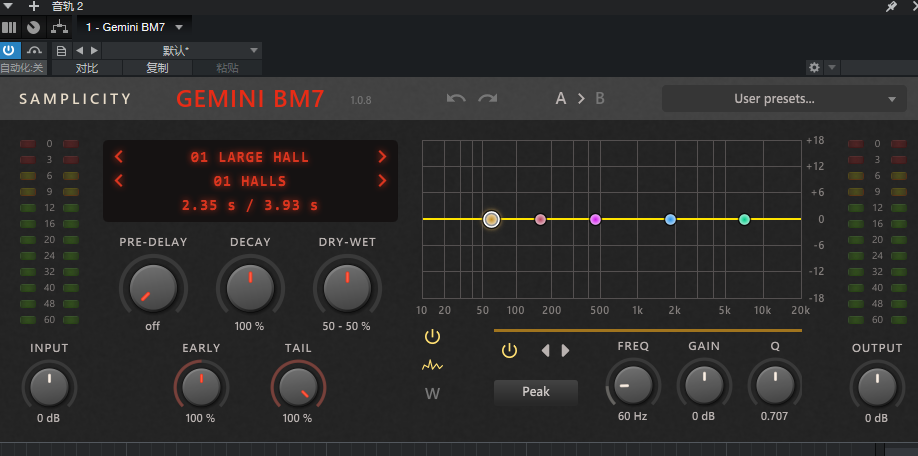Select the blue EQ band node
Screen dimensions: 918x456
pyautogui.click(x=671, y=220)
